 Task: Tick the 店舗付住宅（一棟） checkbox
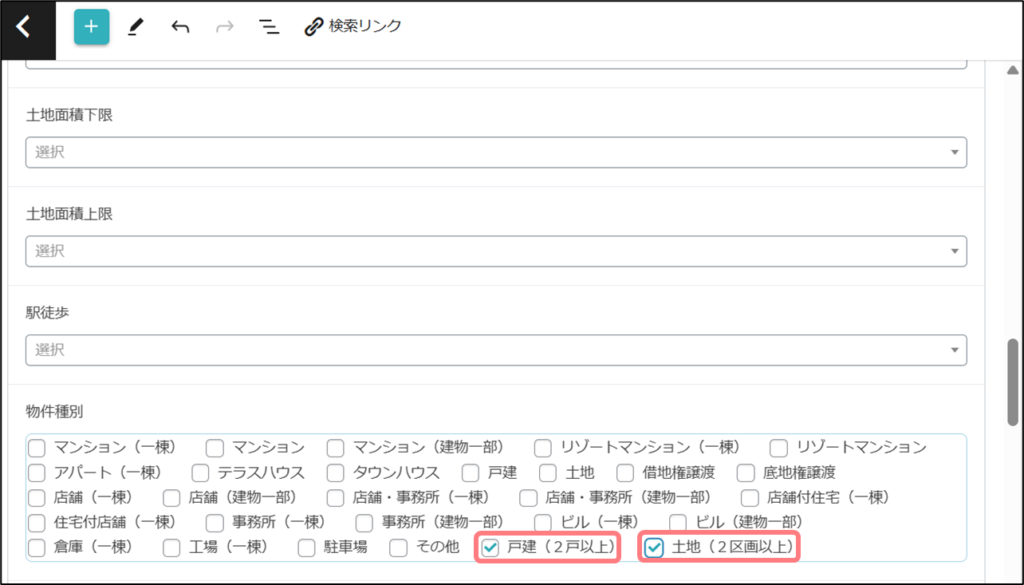click(x=750, y=497)
